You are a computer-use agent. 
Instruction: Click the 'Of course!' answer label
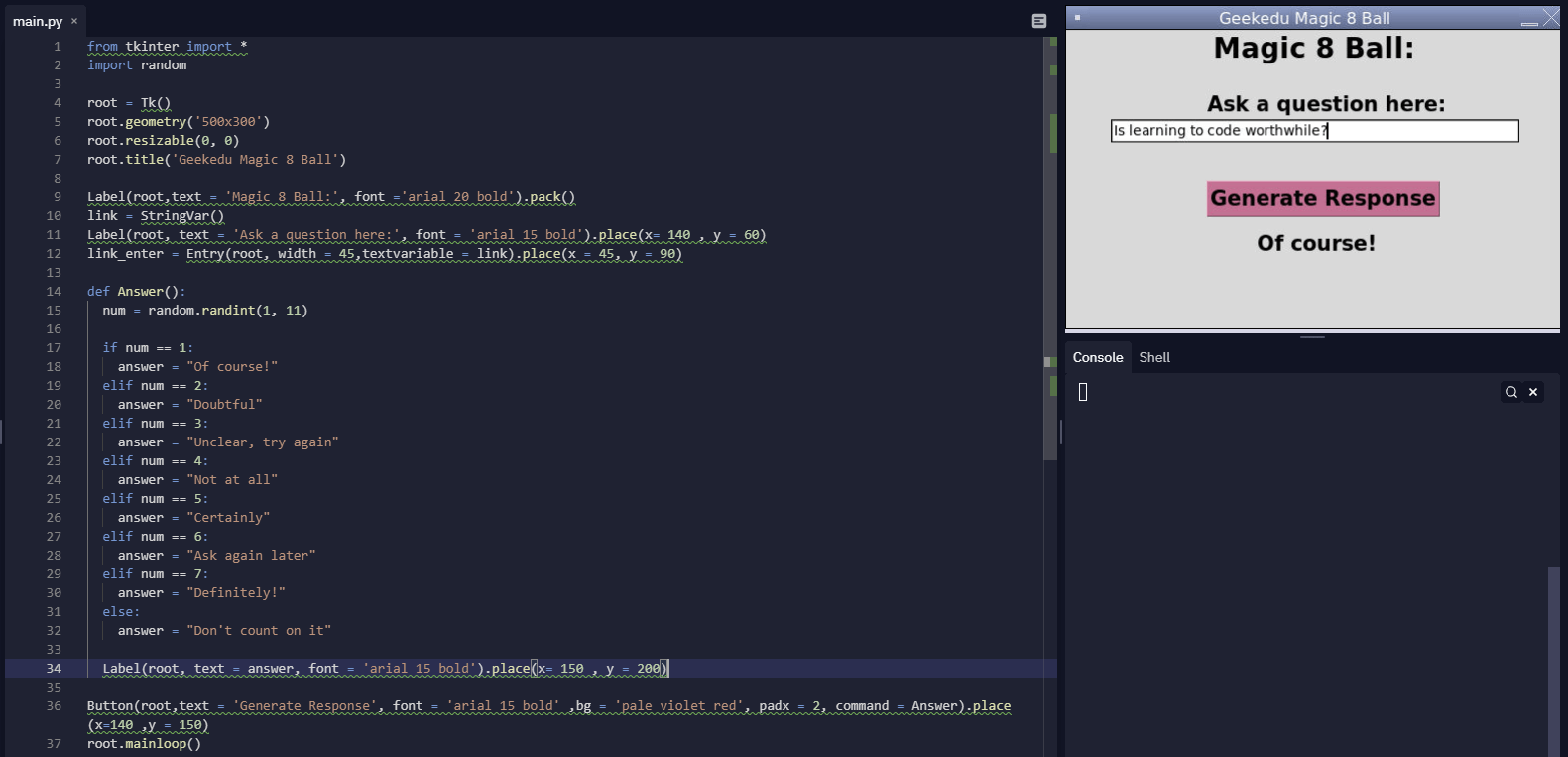pos(1316,243)
